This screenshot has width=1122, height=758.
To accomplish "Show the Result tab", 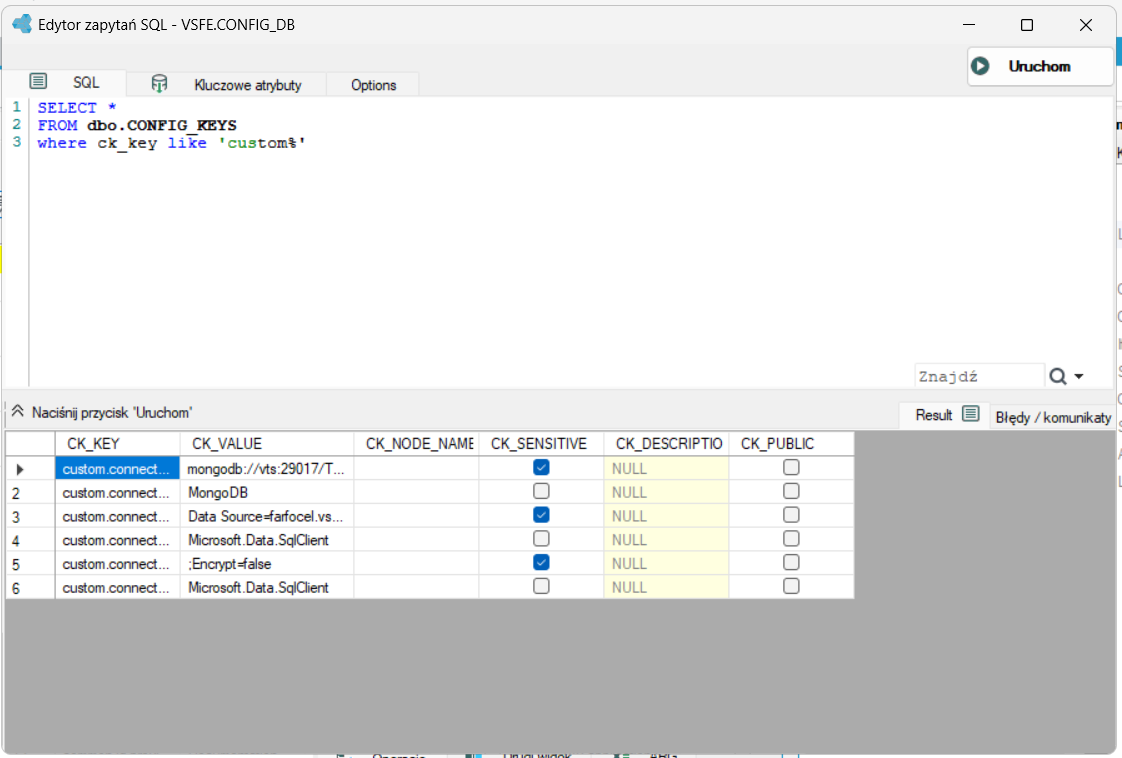I will [x=946, y=415].
